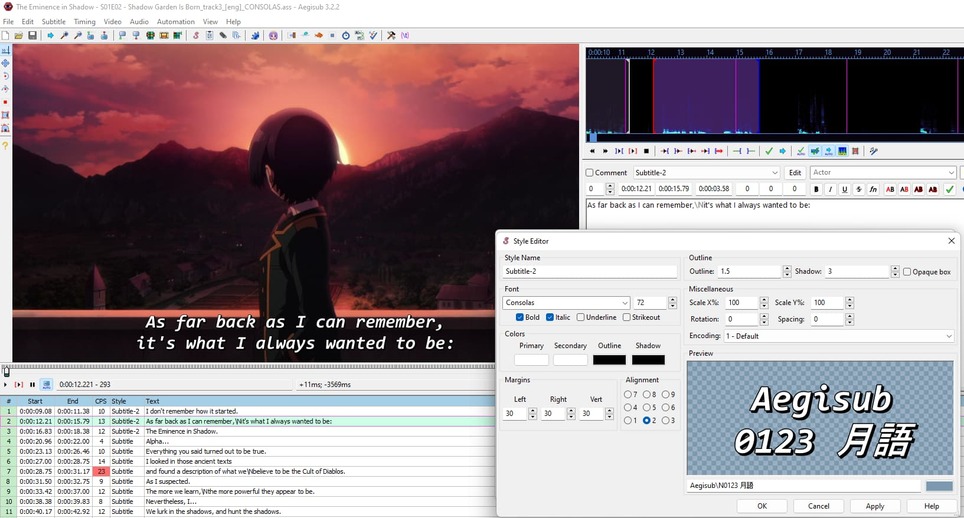Open the Automation menu
964x518 pixels.
(175, 21)
